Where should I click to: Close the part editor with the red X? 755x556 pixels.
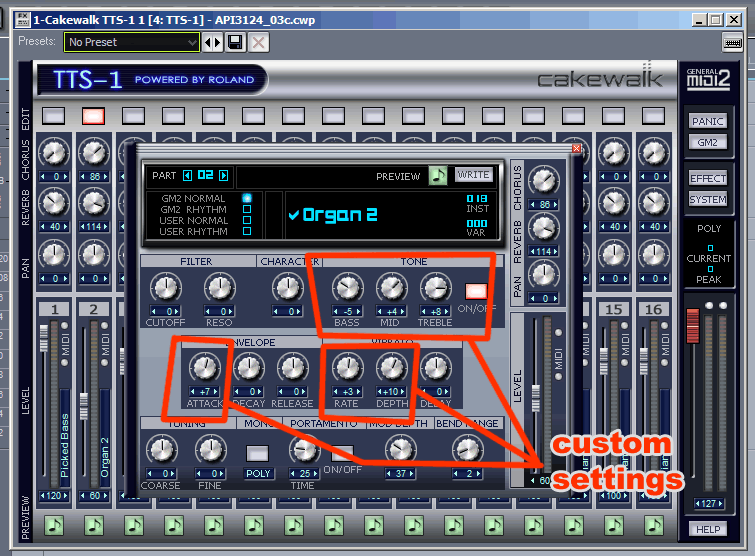click(x=576, y=149)
